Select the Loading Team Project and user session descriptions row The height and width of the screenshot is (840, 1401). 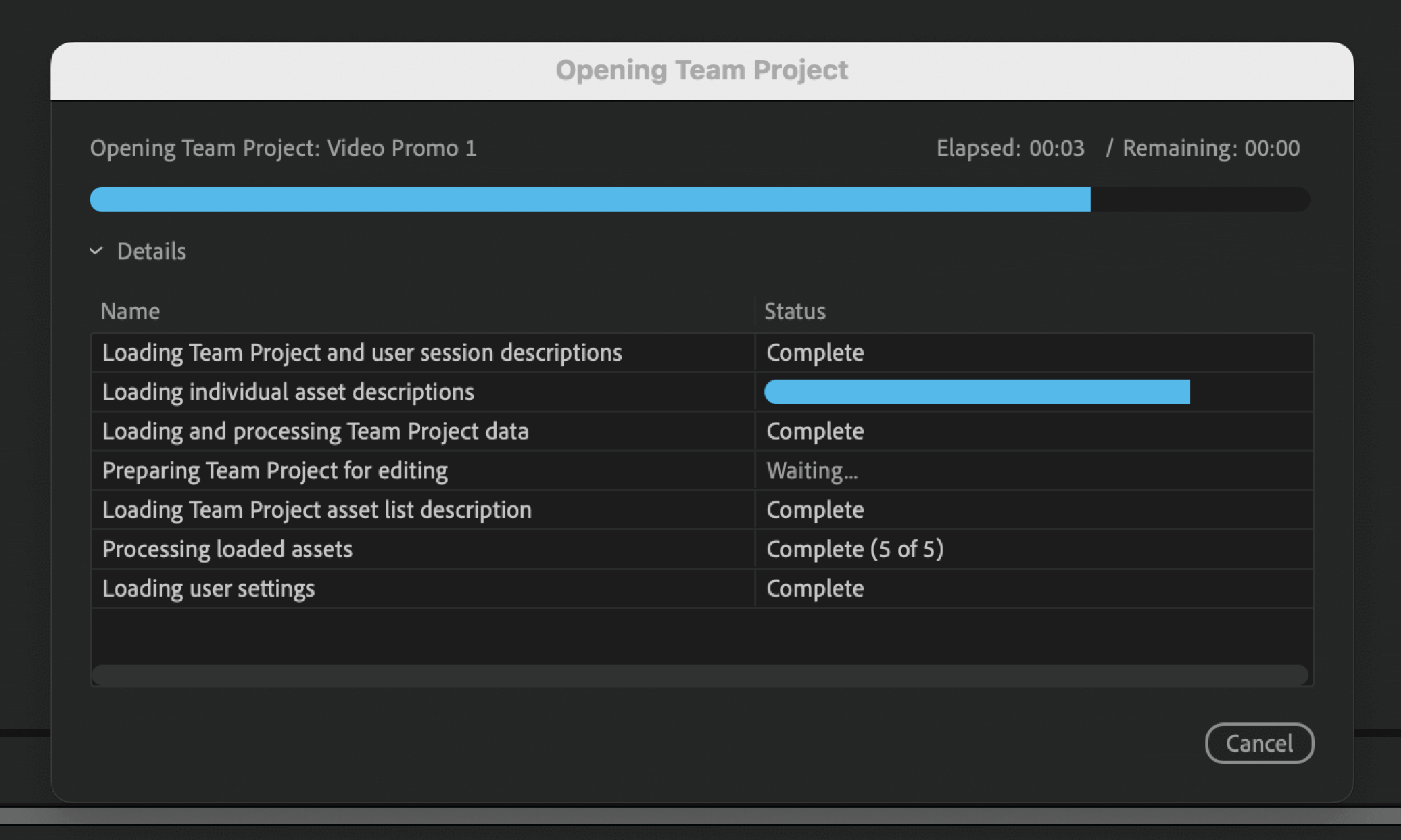(x=362, y=353)
